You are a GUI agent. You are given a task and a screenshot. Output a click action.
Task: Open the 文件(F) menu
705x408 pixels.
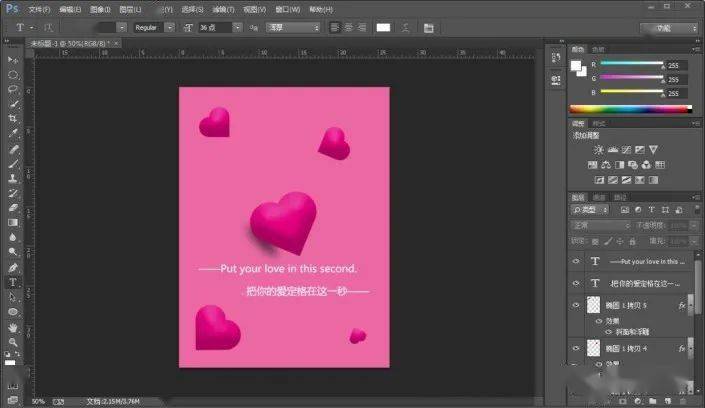pyautogui.click(x=39, y=8)
